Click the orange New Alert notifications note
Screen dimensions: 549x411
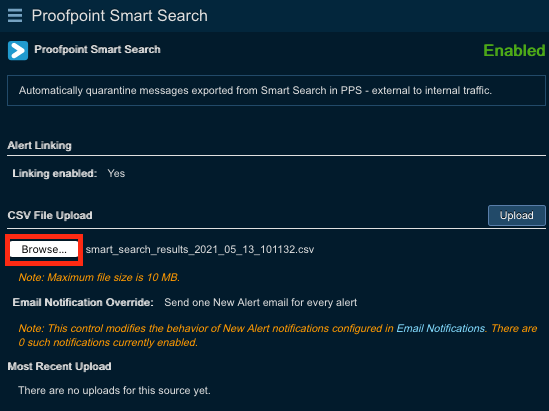[278, 335]
